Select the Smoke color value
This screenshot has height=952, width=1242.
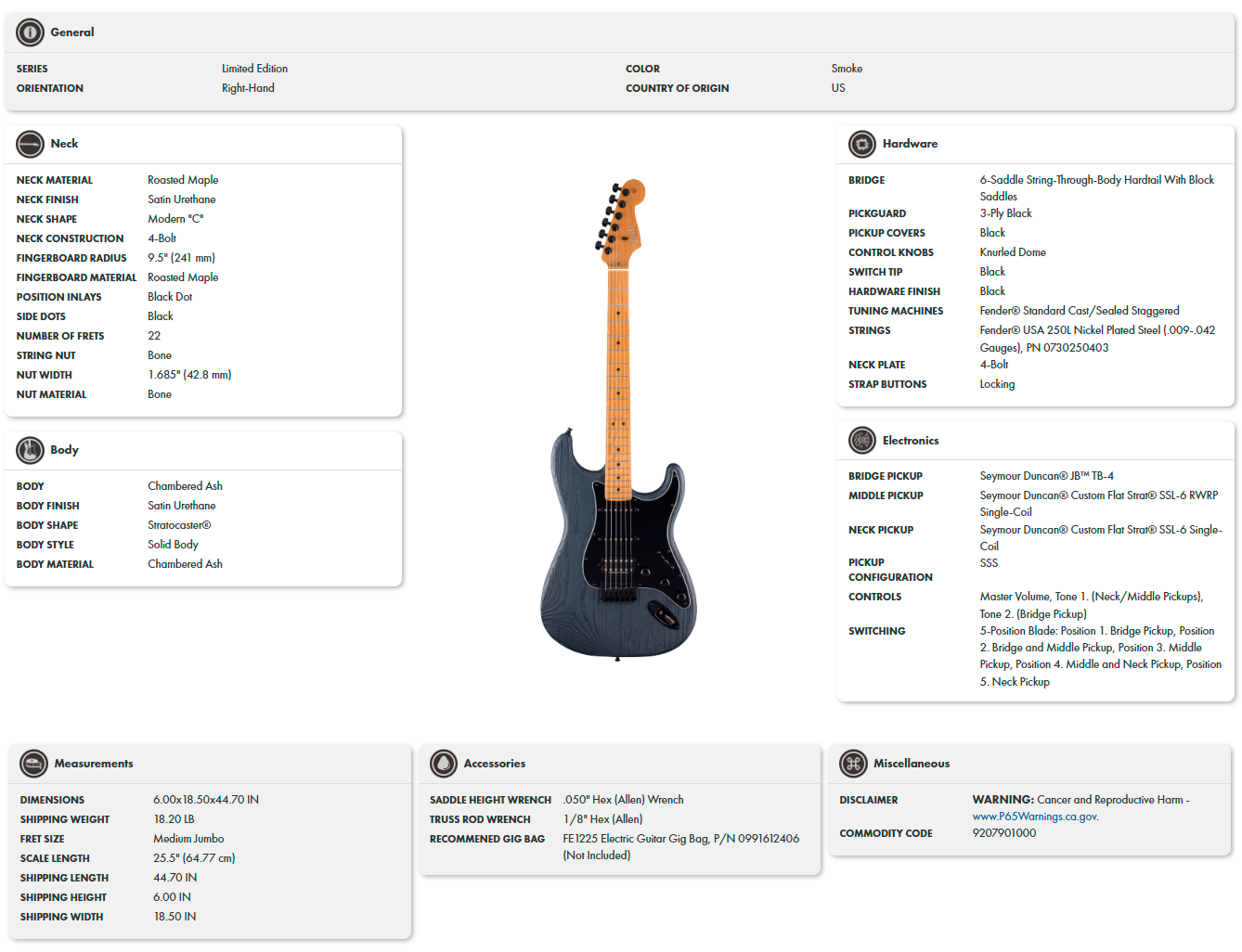click(847, 68)
